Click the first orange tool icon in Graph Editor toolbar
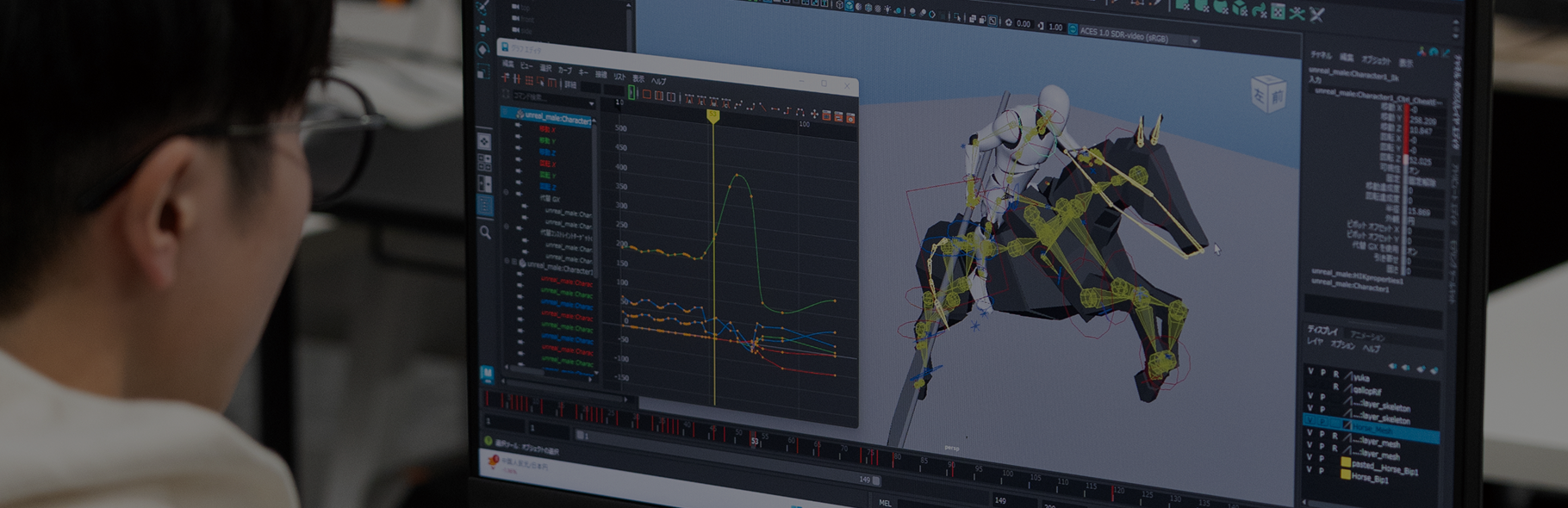Screen dimensions: 1568x508 tap(505, 77)
